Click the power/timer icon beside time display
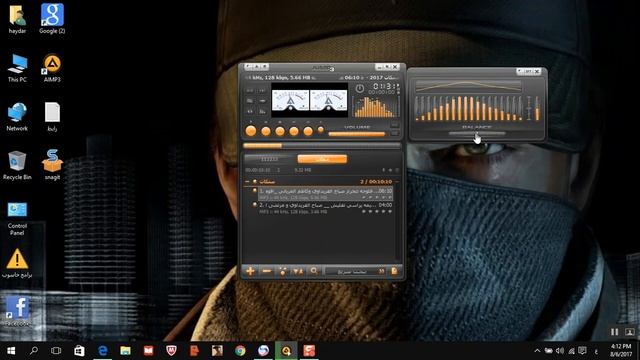640x360 pixels. 360,88
